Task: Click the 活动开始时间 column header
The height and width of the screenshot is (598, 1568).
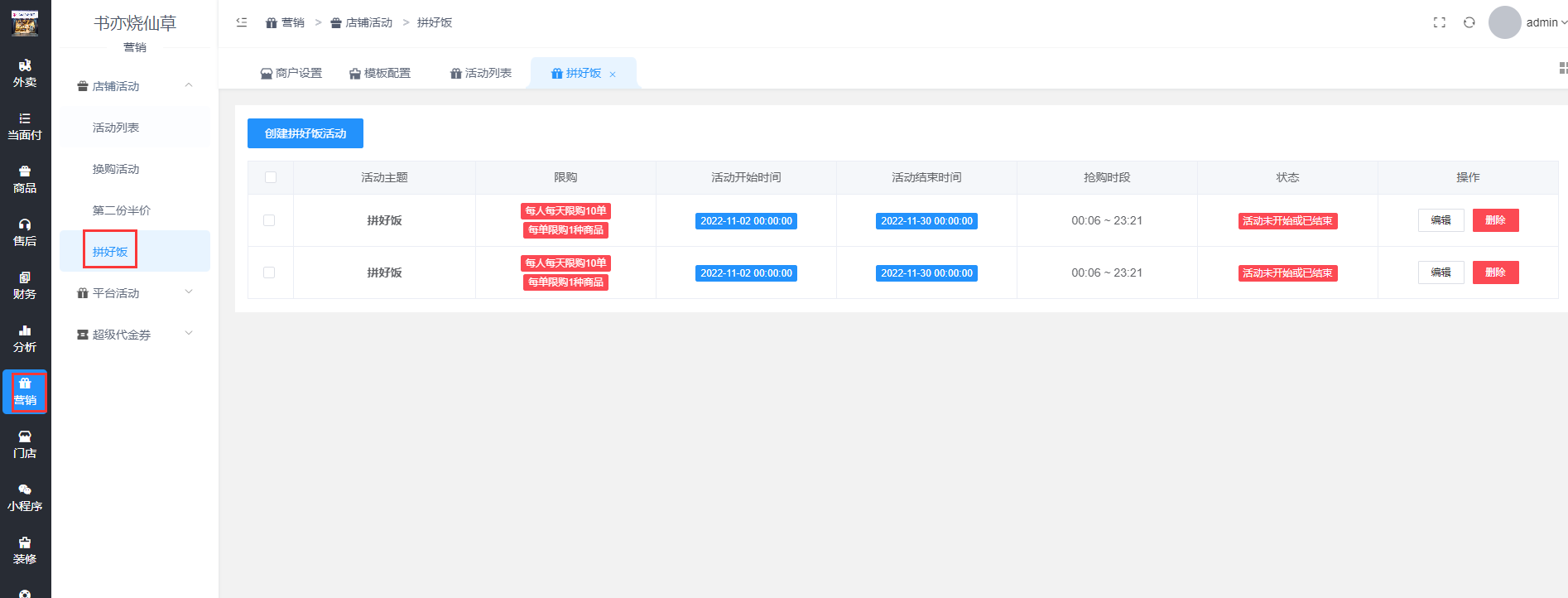Action: click(x=746, y=177)
